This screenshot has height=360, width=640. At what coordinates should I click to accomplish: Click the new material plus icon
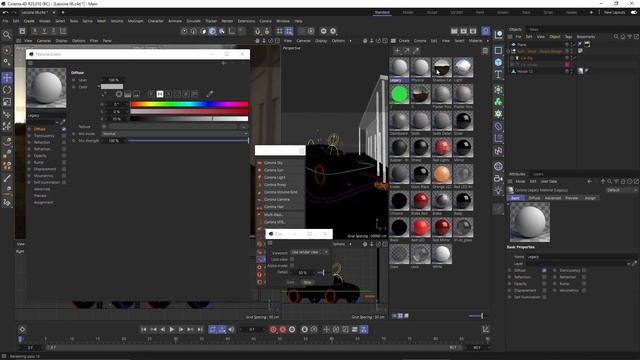click(x=397, y=51)
